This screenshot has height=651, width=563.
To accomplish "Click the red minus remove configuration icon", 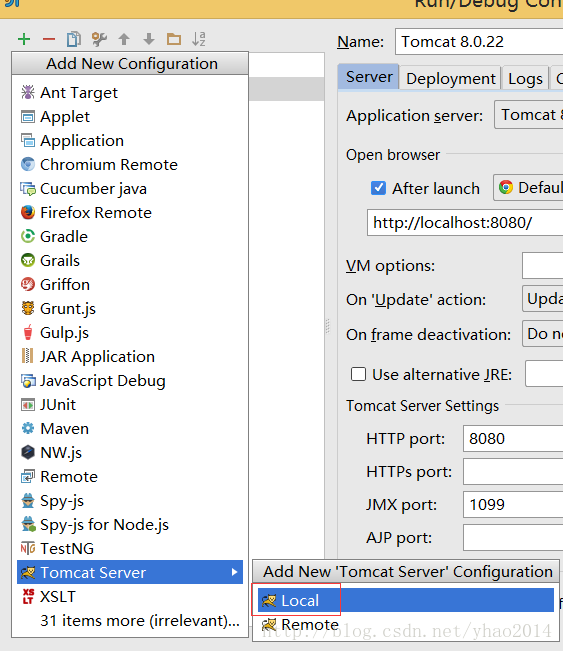I will pos(49,39).
